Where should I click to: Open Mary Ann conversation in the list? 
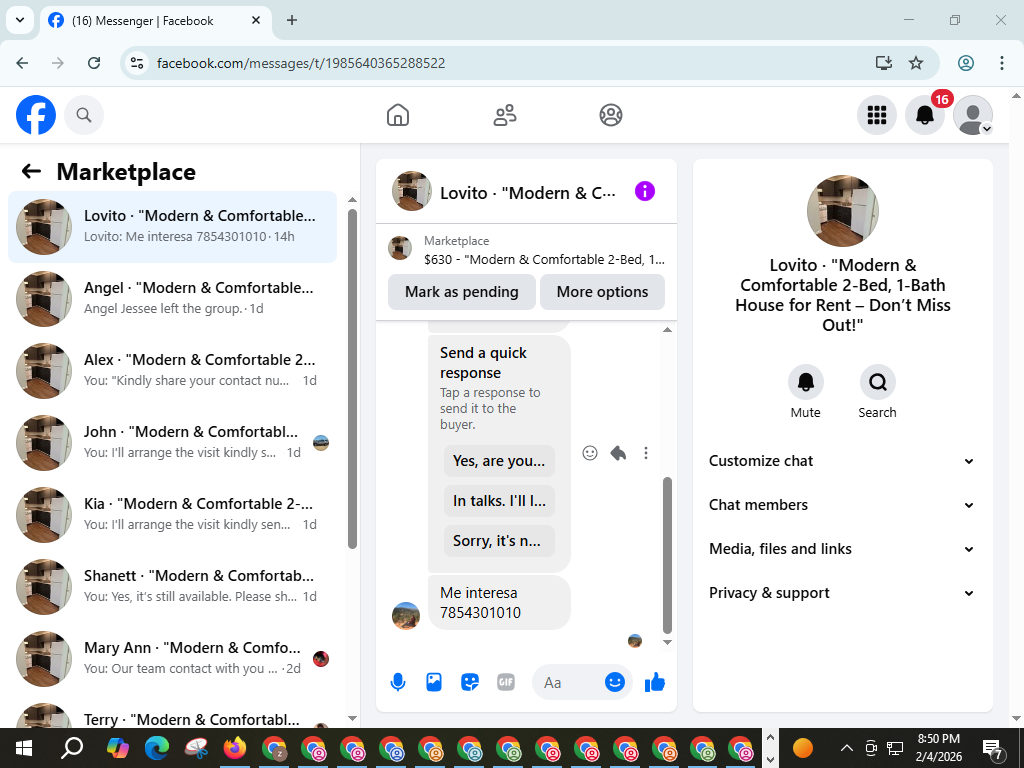tap(172, 658)
